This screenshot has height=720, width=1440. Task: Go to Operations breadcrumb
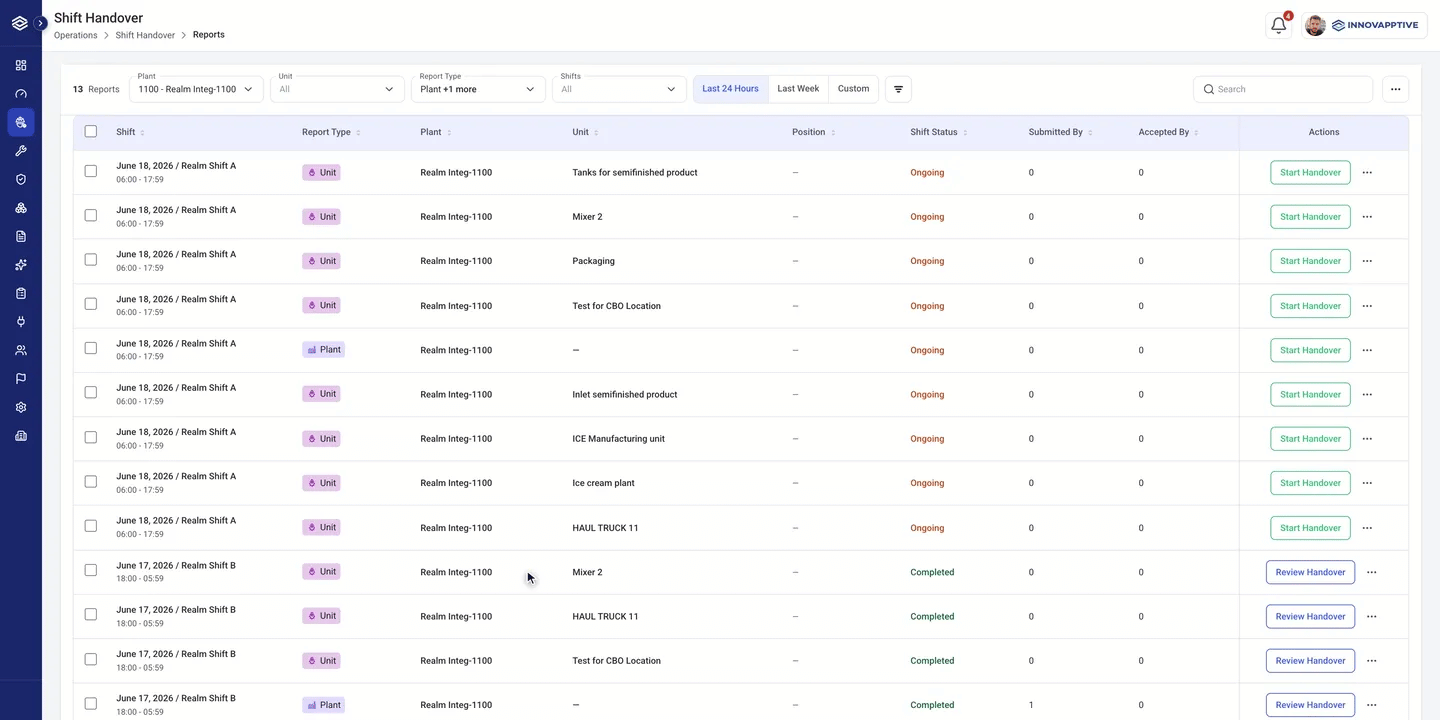pos(76,35)
